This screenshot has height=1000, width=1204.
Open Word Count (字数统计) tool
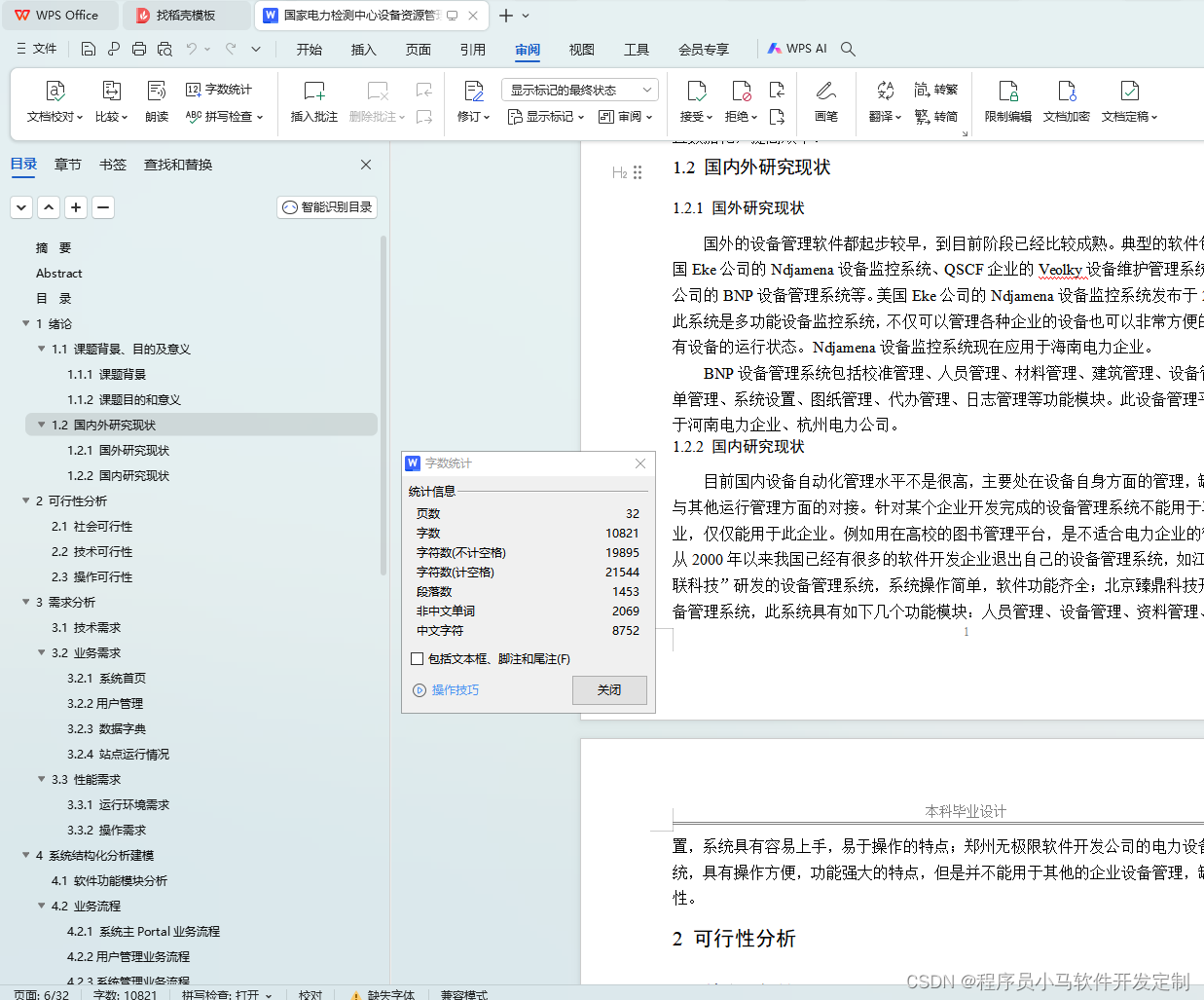[219, 90]
